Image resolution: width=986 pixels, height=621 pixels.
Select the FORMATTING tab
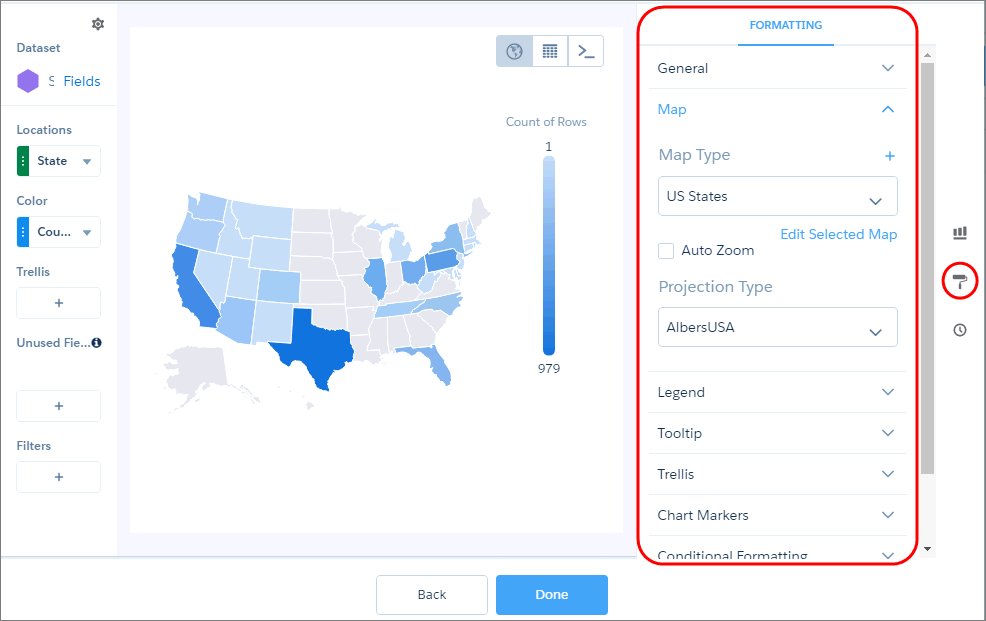785,25
